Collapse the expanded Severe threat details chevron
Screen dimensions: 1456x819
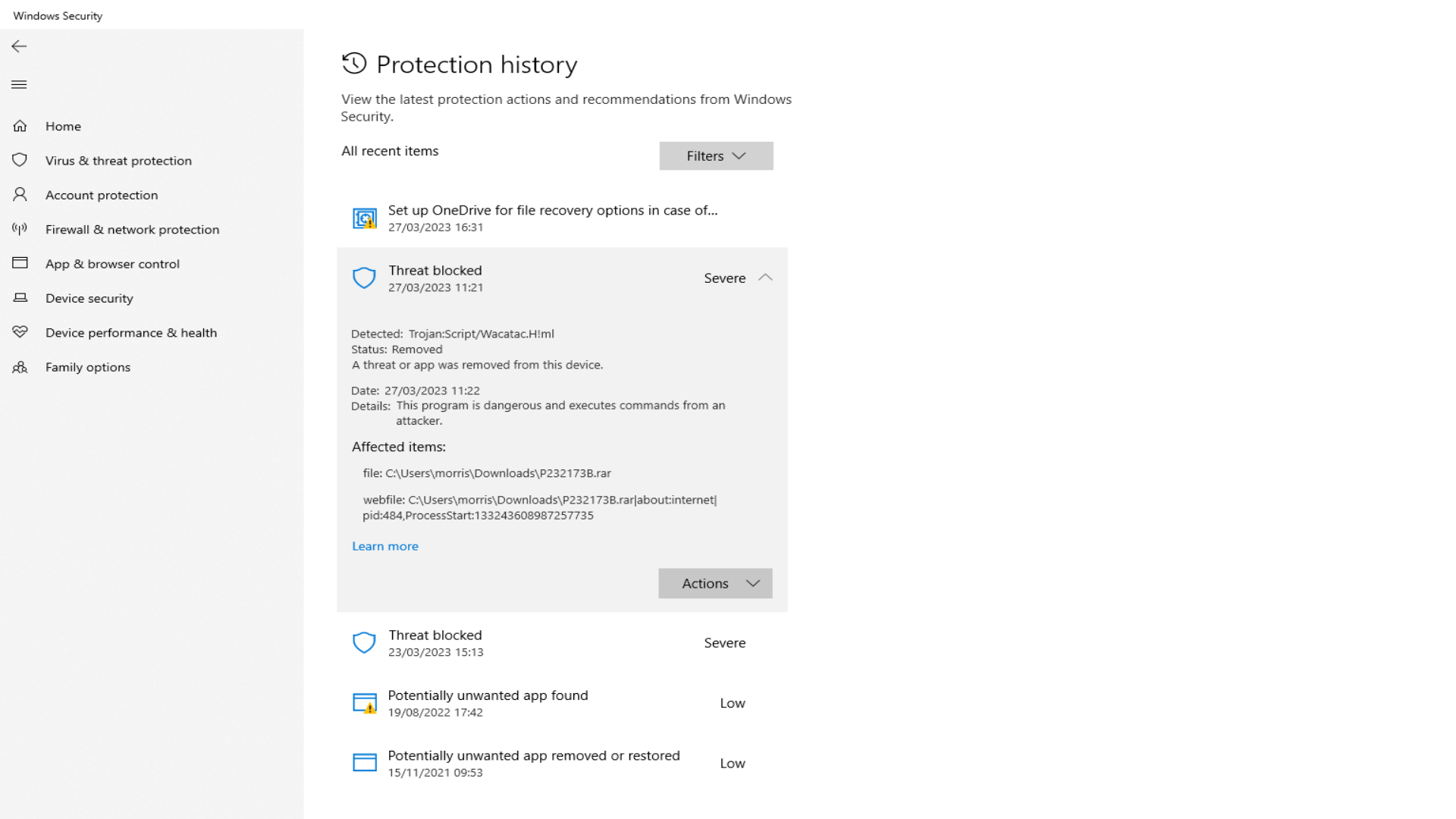coord(765,278)
